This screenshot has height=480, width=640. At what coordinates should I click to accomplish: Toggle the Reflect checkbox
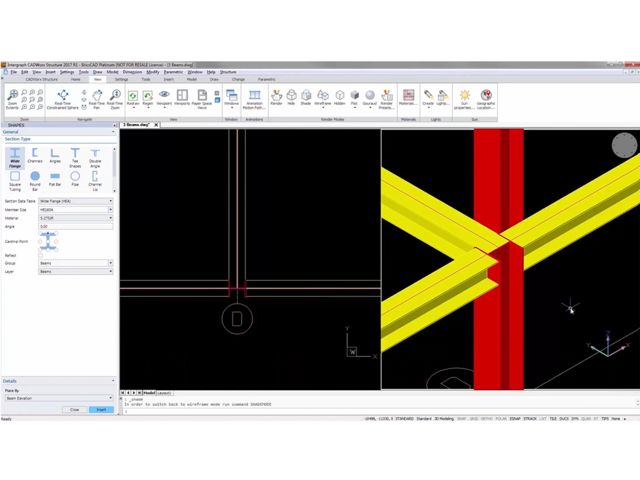tap(42, 255)
